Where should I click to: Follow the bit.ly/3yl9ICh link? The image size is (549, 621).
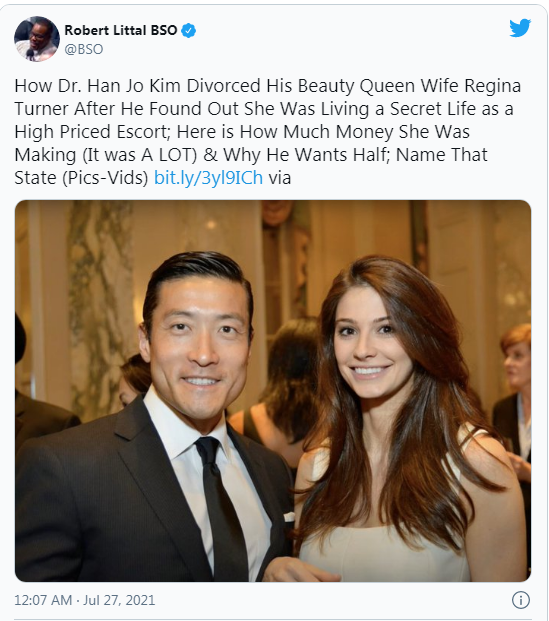[208, 178]
